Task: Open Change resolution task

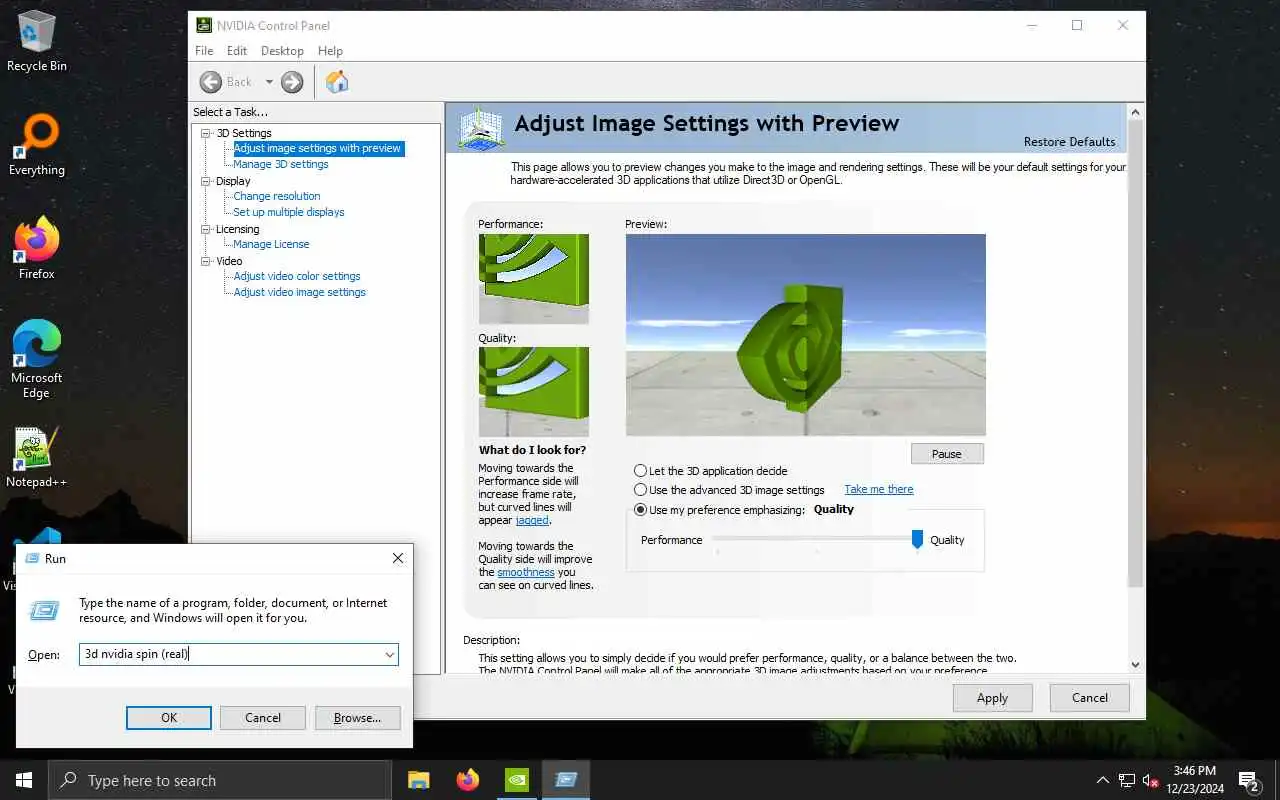Action: tap(277, 196)
